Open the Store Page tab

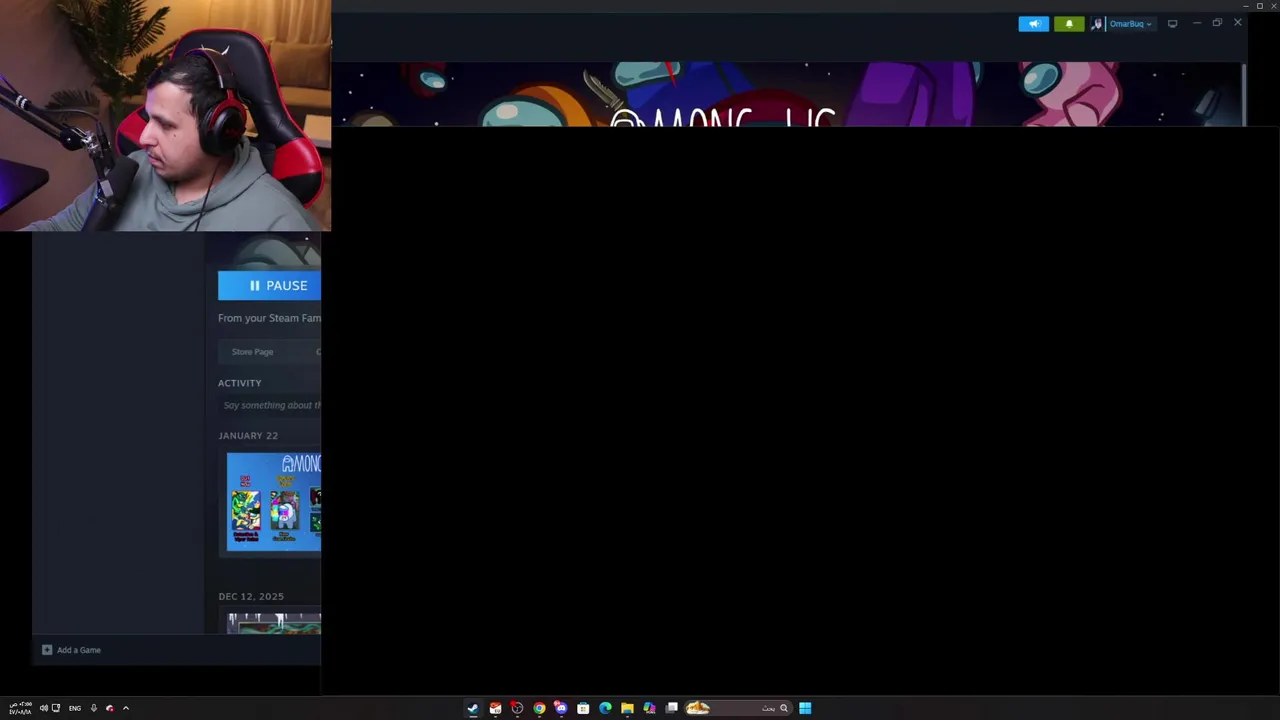252,352
